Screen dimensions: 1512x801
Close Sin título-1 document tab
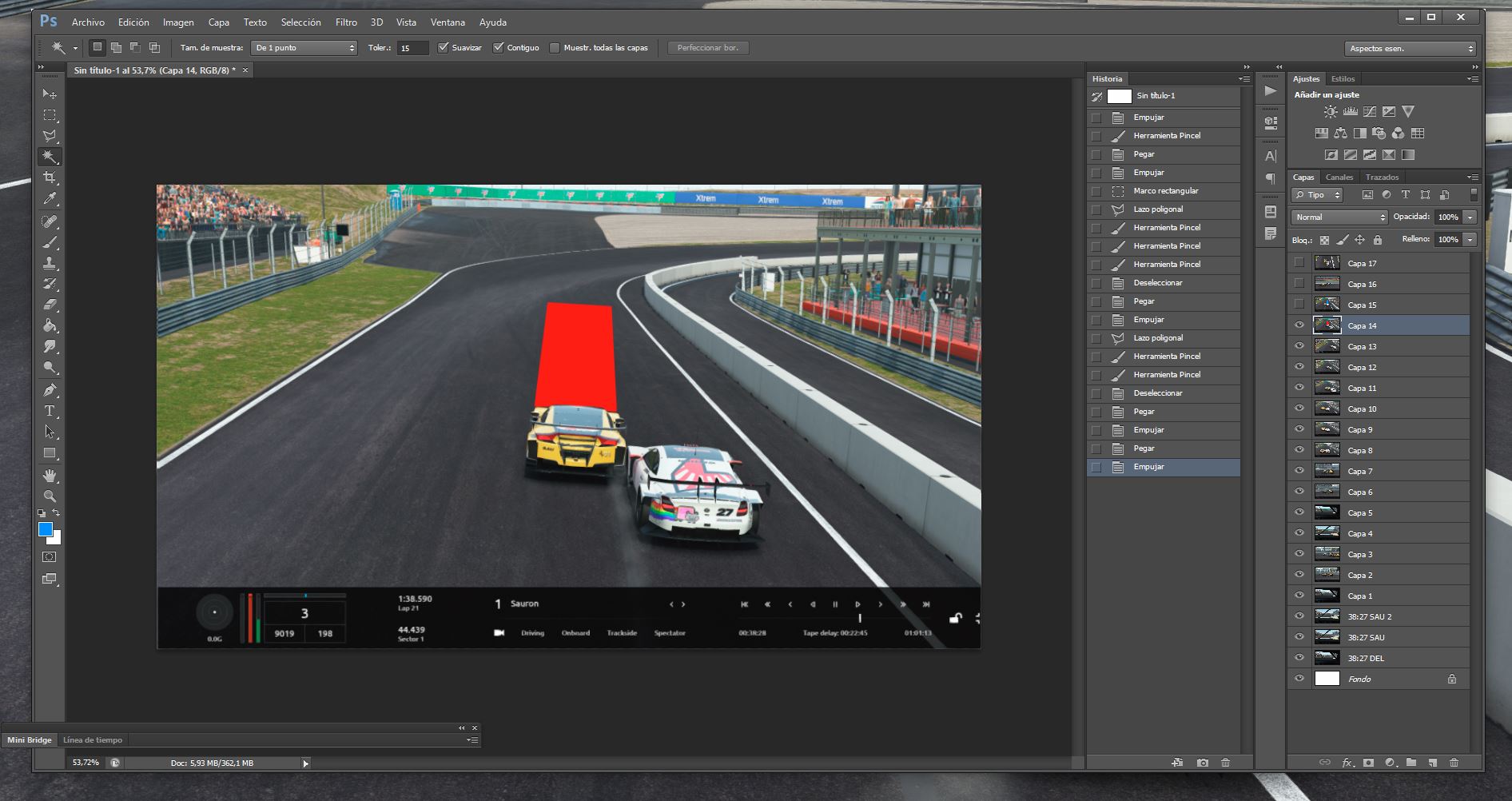pyautogui.click(x=245, y=70)
